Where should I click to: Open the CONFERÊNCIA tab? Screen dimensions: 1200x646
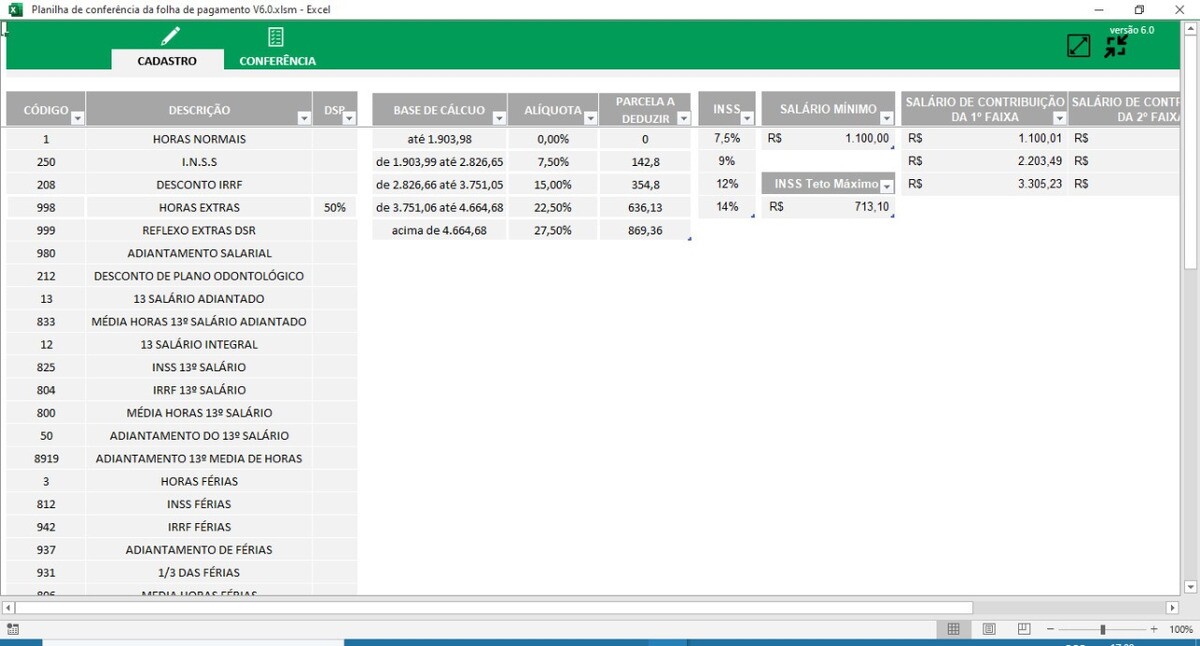point(277,60)
